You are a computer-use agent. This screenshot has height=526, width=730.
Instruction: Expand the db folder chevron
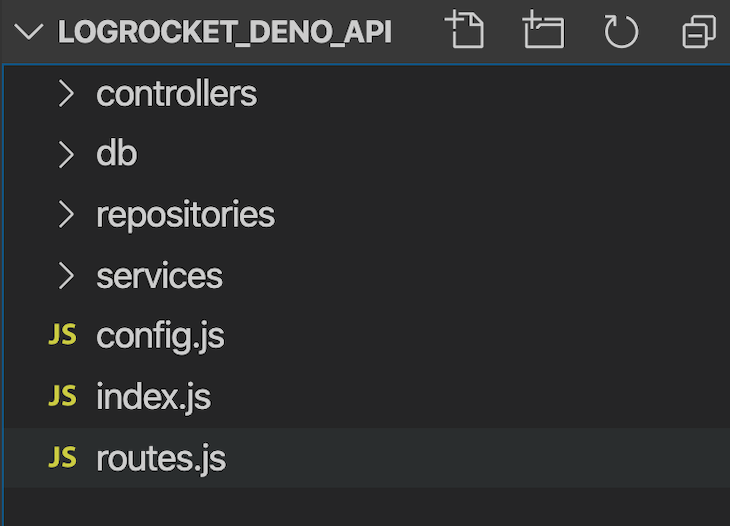tap(66, 154)
